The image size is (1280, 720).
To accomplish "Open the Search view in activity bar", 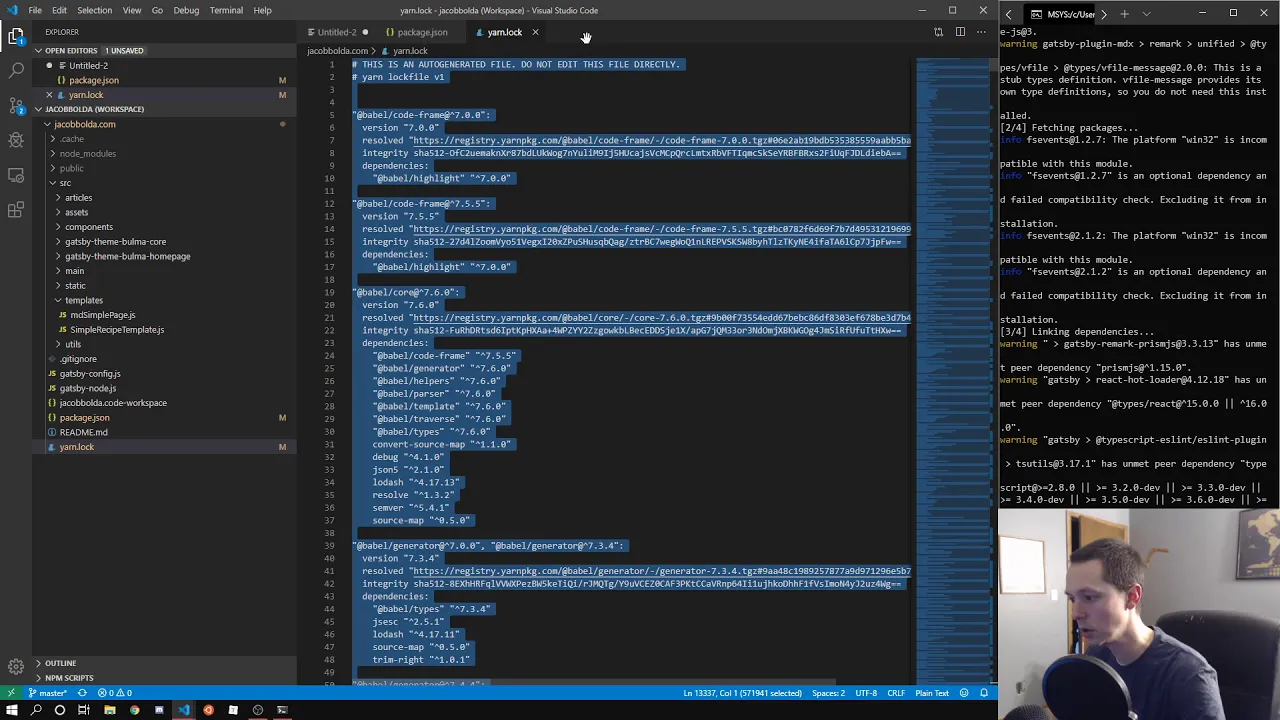I will pyautogui.click(x=16, y=71).
